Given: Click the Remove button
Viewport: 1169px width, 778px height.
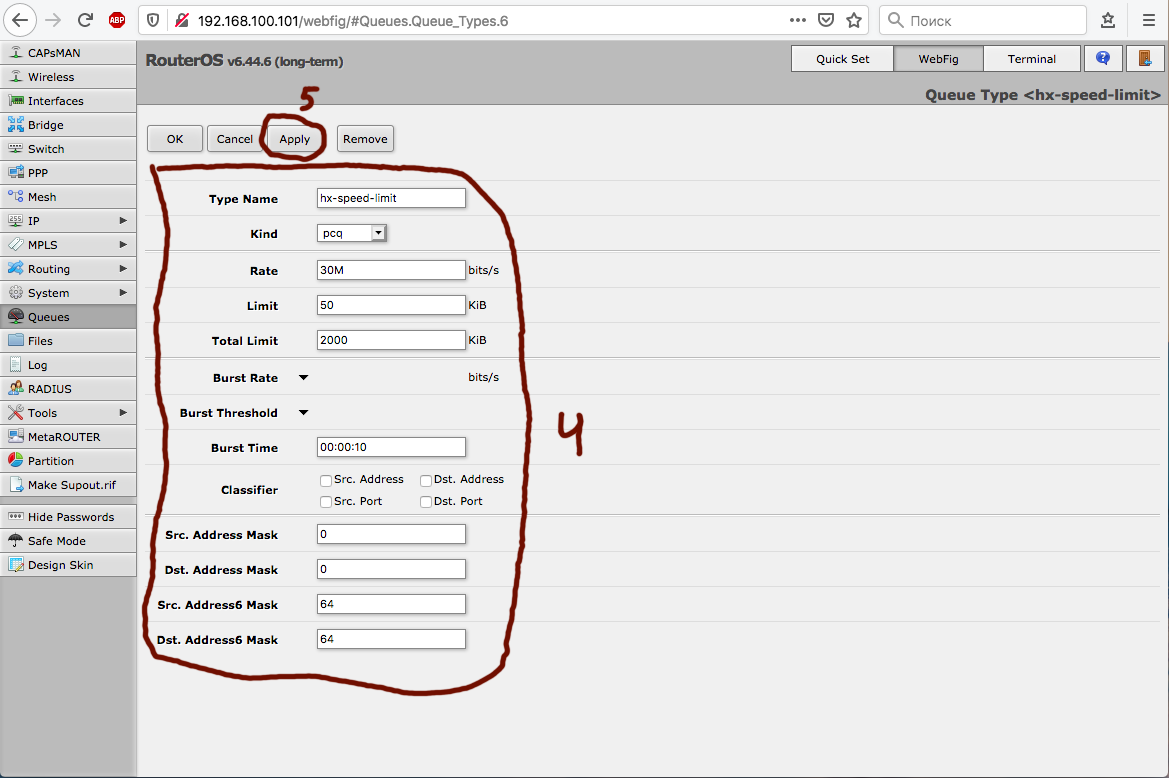Looking at the screenshot, I should click(x=365, y=139).
